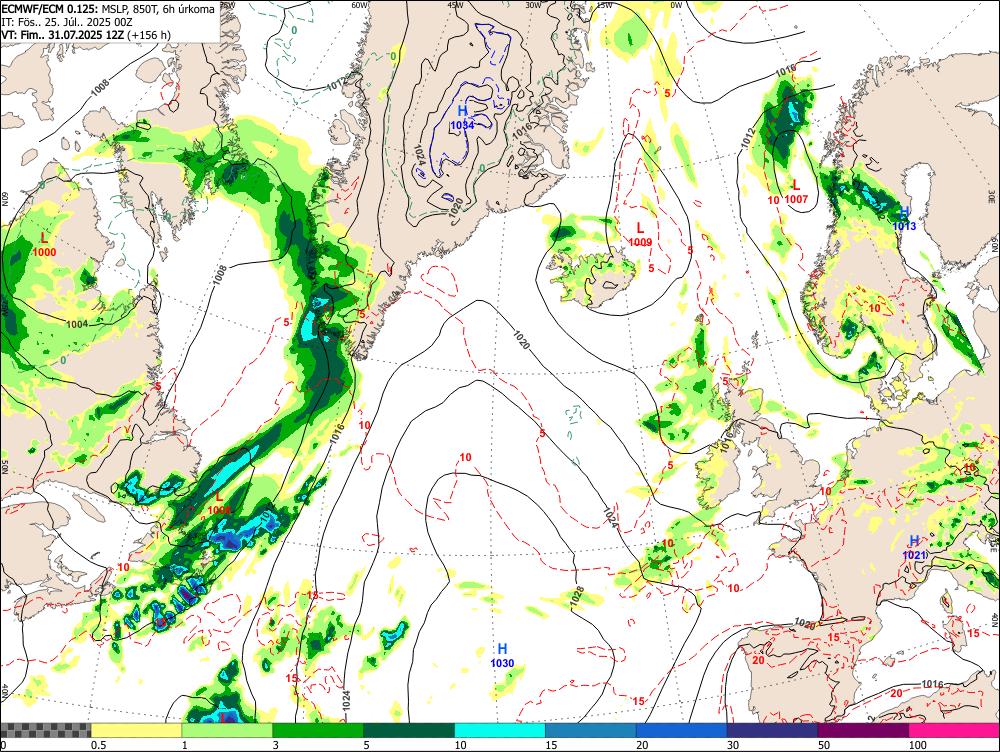Click the yellow 0.5–1 legend swatch
The width and height of the screenshot is (1000, 752).
tap(136, 730)
